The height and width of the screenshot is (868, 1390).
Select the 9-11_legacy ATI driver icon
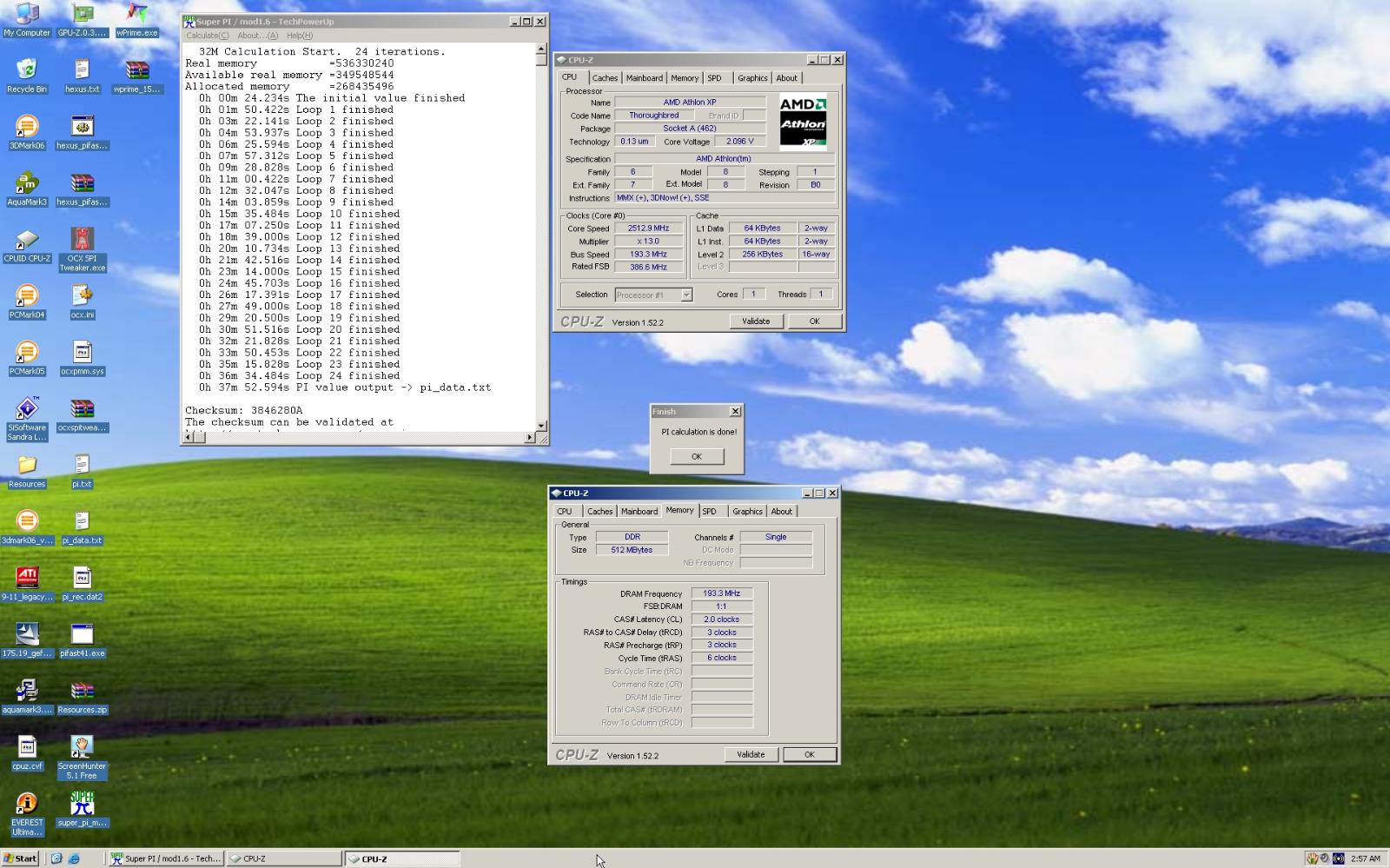pyautogui.click(x=27, y=584)
